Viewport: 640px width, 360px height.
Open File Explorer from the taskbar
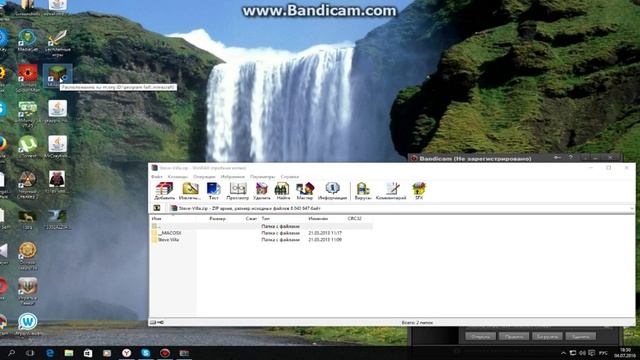[x=69, y=353]
